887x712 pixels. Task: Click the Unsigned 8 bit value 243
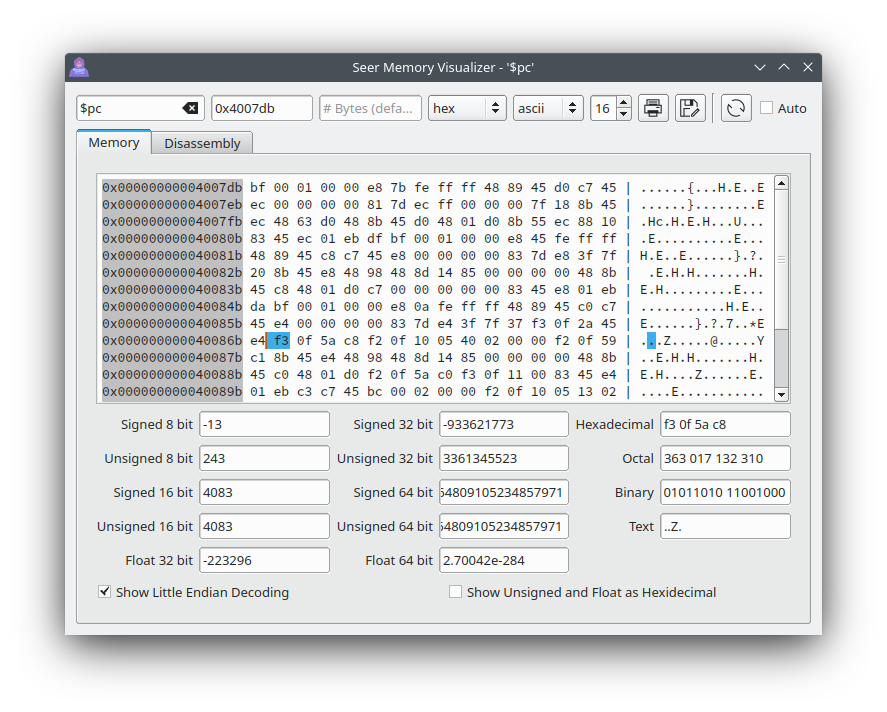point(264,458)
